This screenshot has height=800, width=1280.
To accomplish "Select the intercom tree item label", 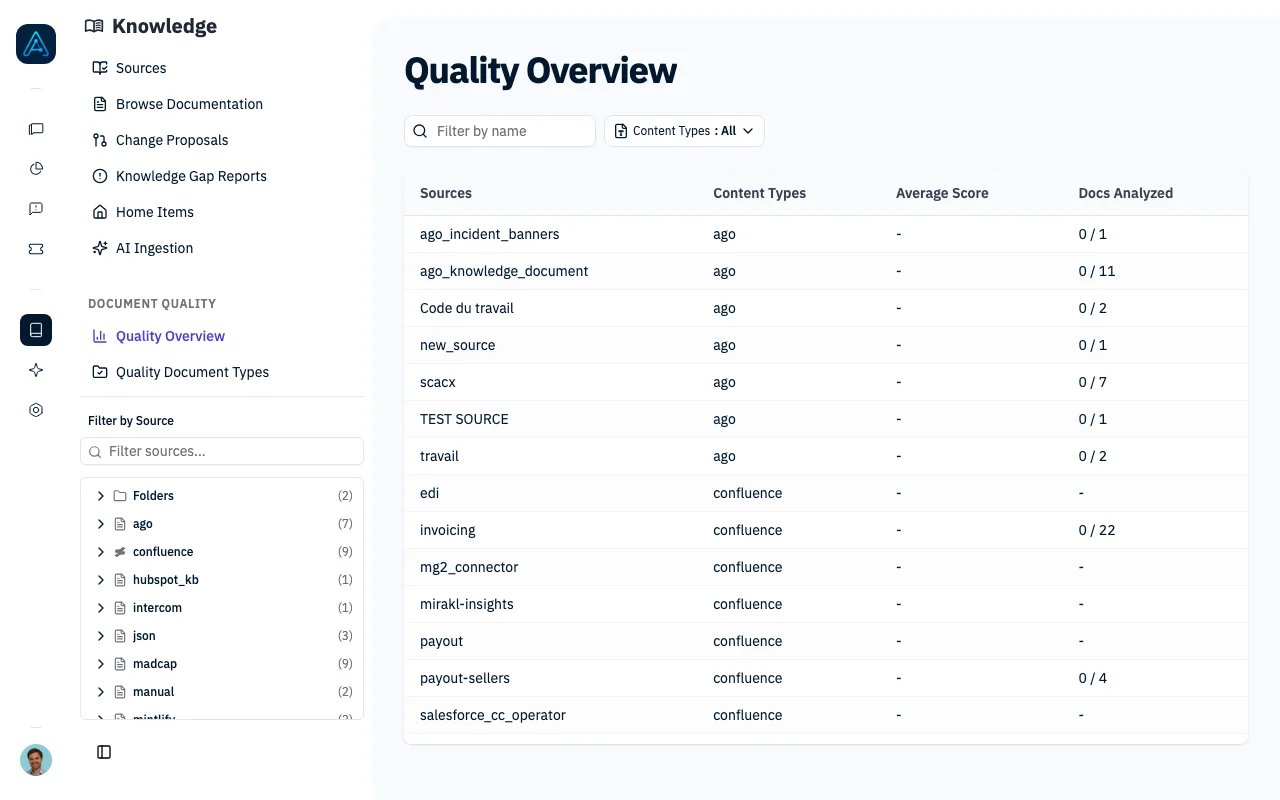I will (157, 608).
